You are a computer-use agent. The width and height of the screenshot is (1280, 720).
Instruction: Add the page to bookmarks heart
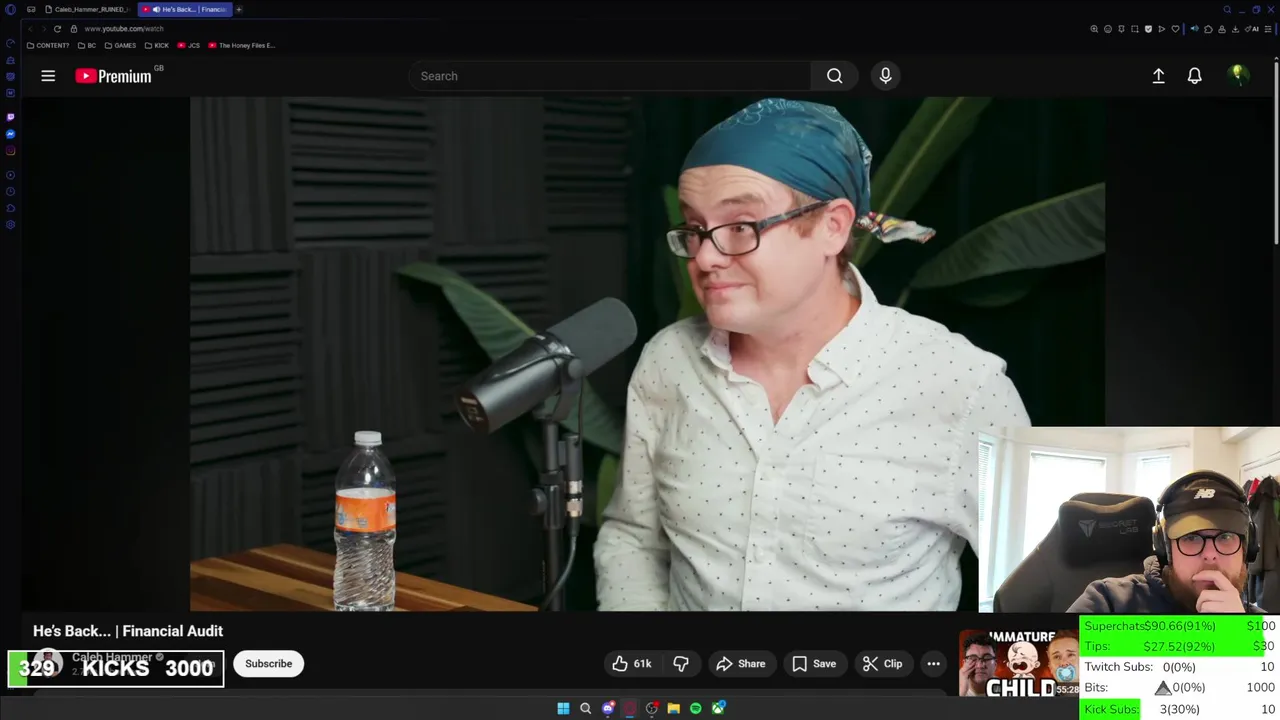pos(1175,29)
